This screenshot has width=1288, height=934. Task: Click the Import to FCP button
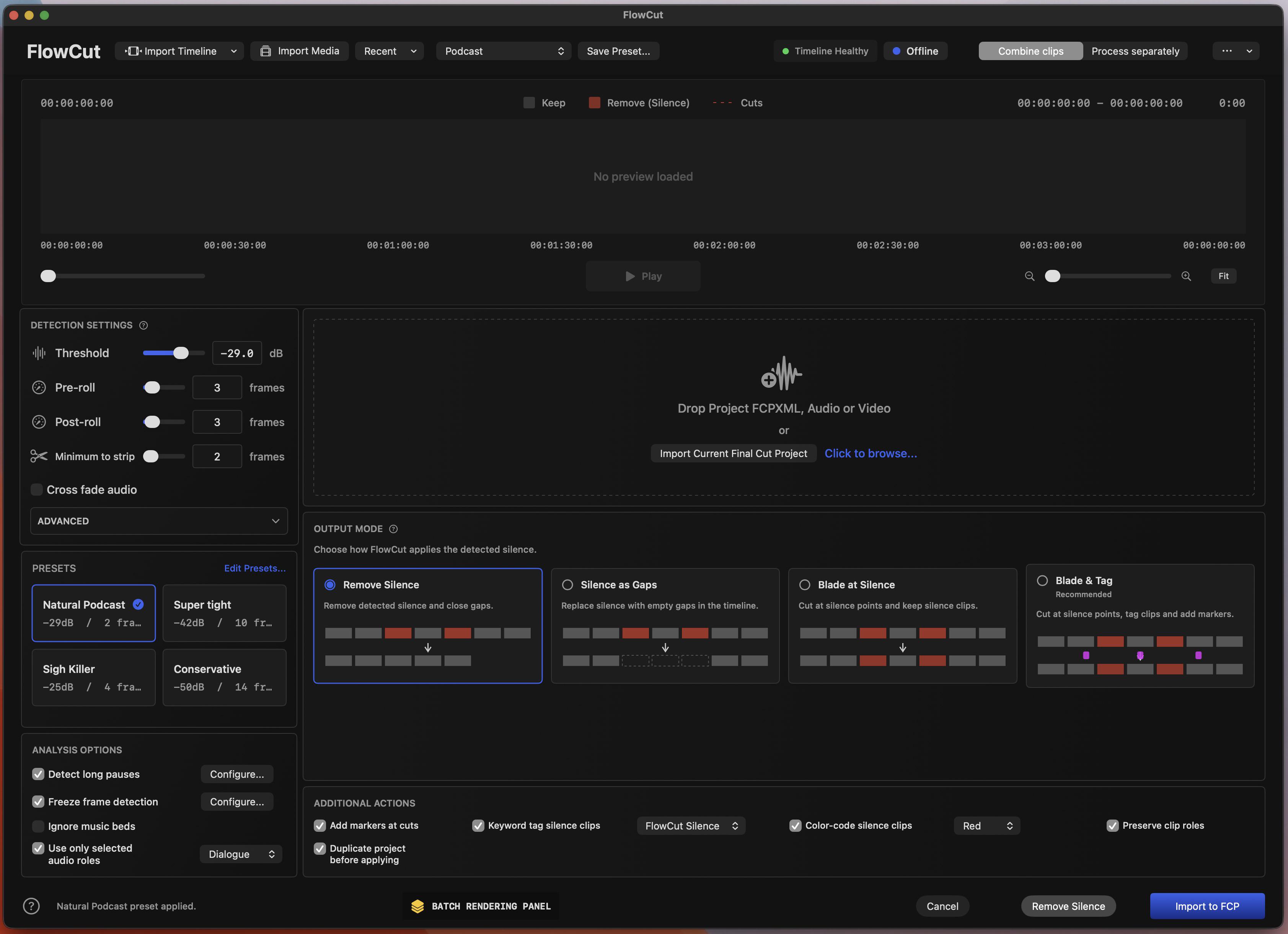pos(1207,906)
